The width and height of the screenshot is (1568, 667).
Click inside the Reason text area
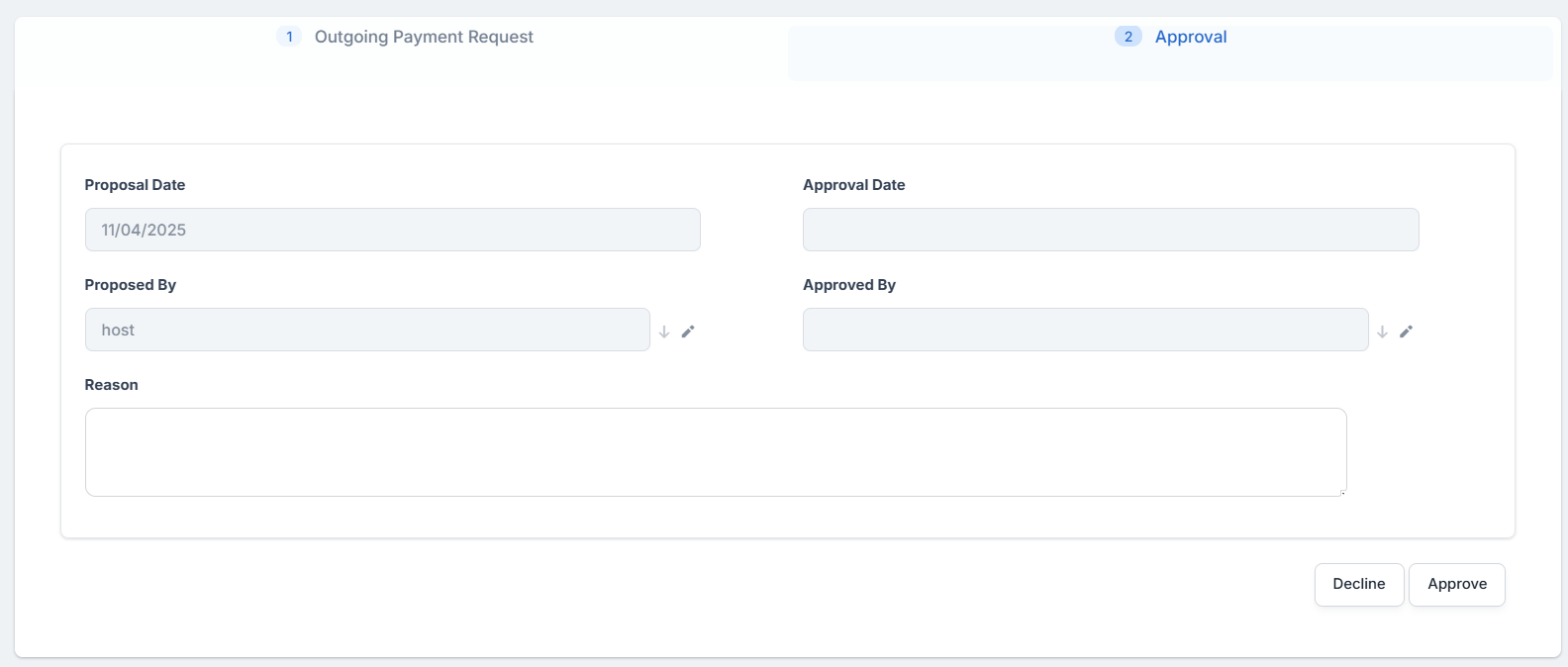pos(715,451)
